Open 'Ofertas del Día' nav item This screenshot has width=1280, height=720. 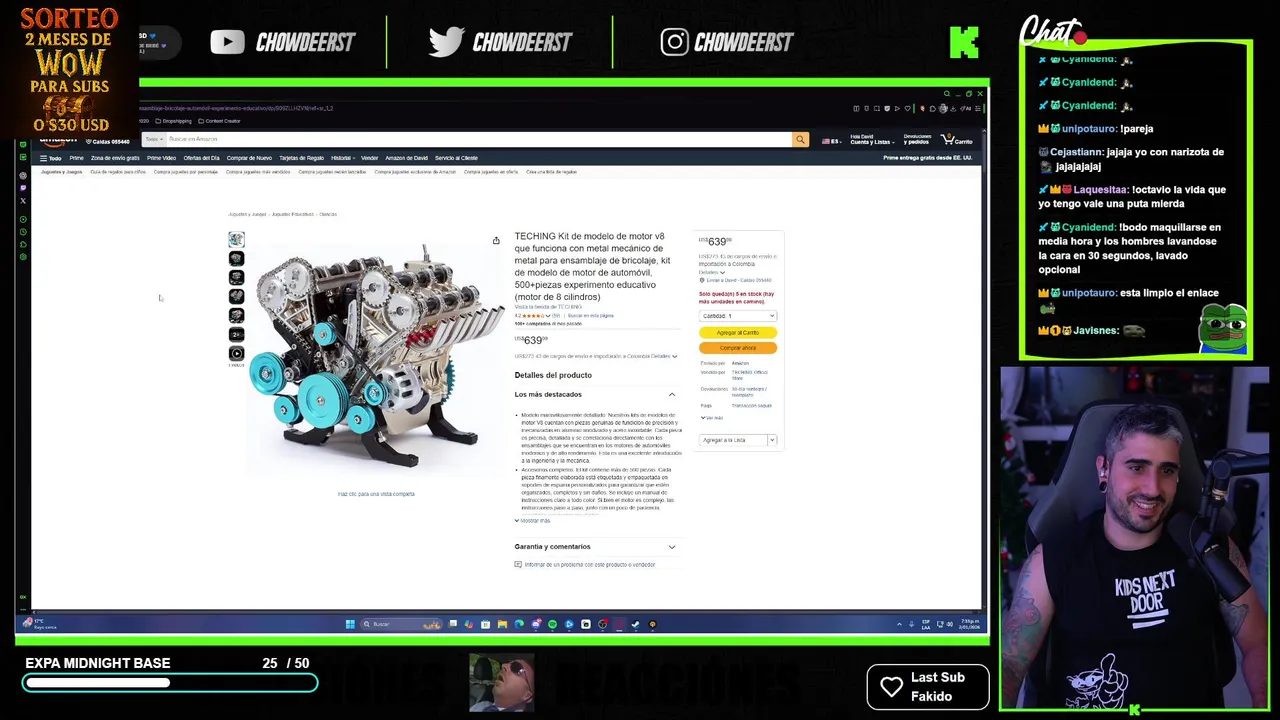tap(201, 158)
